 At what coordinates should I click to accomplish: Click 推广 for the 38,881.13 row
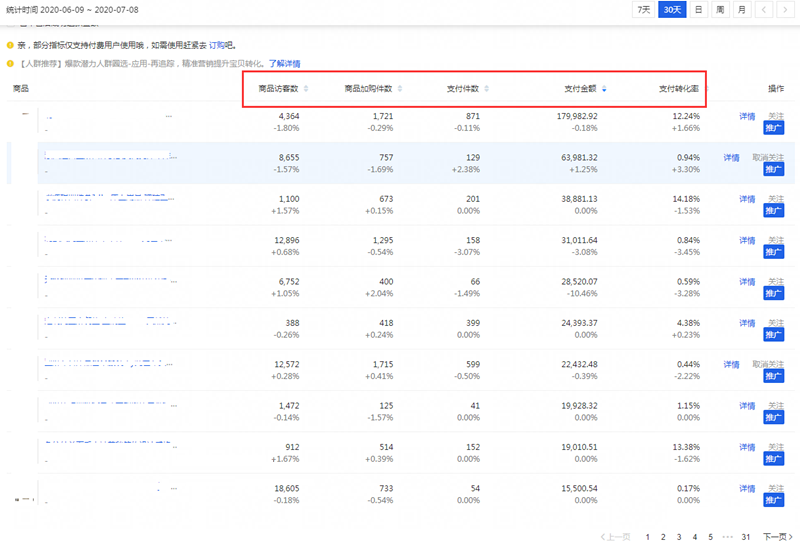click(773, 210)
